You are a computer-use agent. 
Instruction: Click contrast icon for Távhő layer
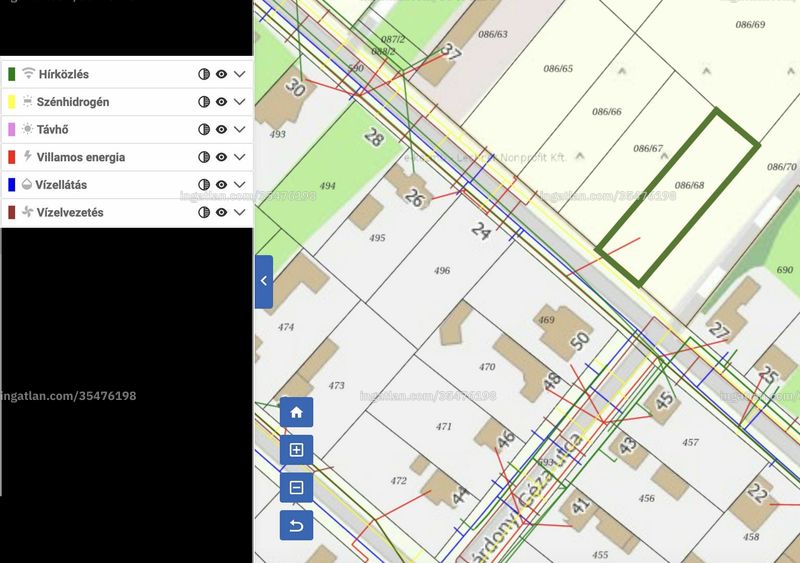pyautogui.click(x=204, y=129)
